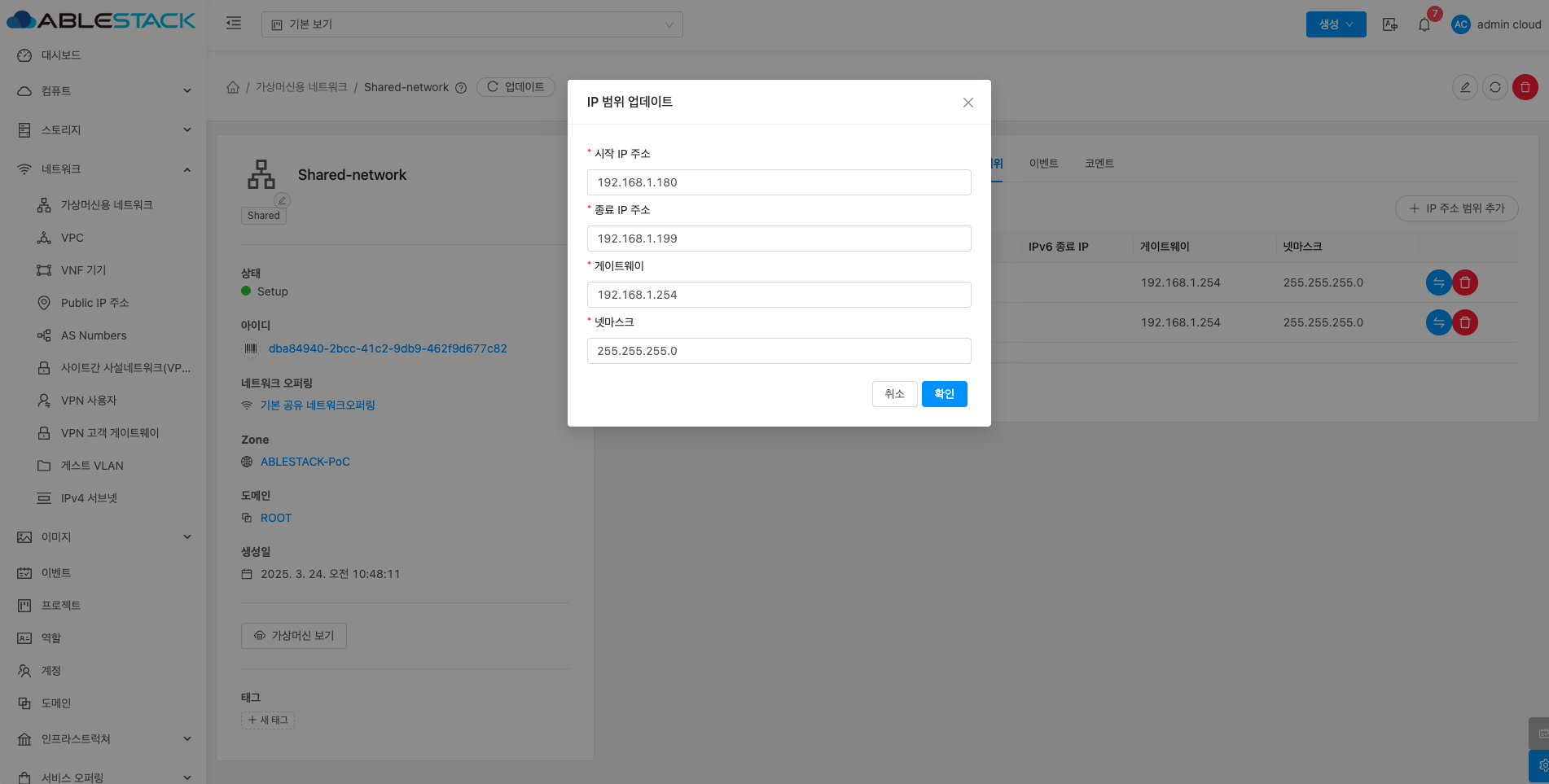This screenshot has height=784, width=1549.
Task: Click the red delete network icon
Action: (x=1525, y=87)
